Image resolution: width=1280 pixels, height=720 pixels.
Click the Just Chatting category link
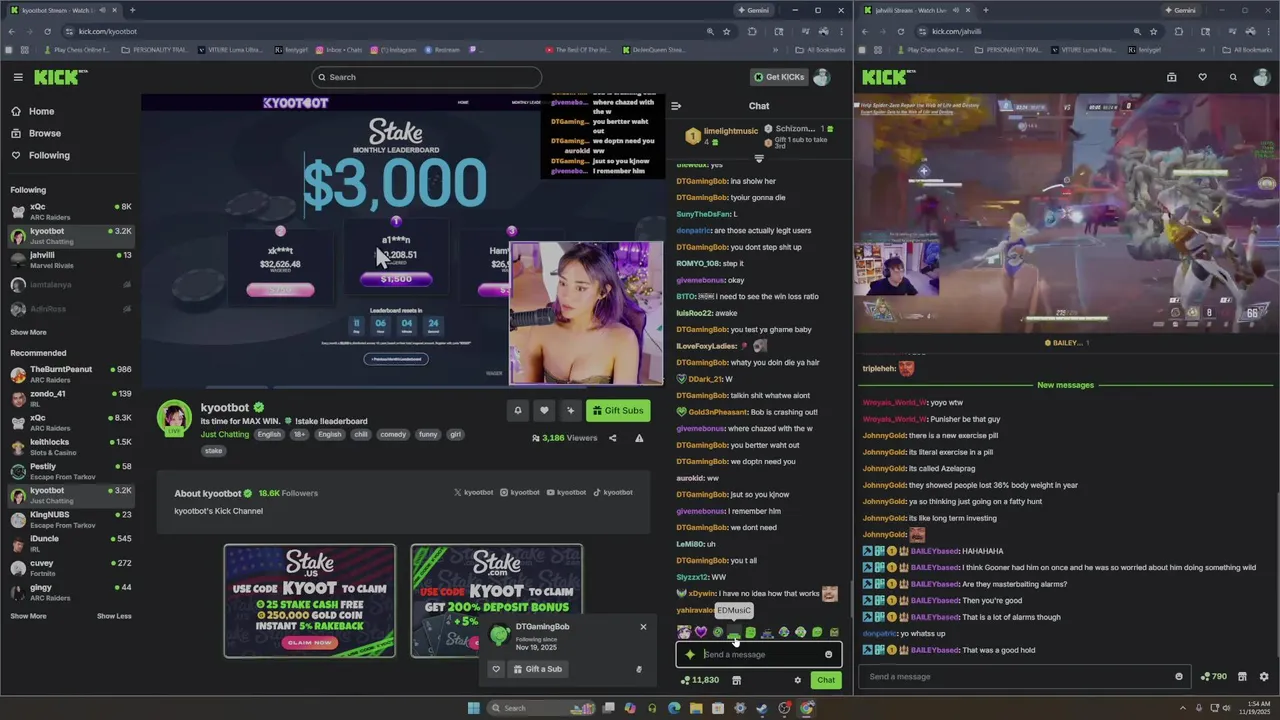point(225,435)
